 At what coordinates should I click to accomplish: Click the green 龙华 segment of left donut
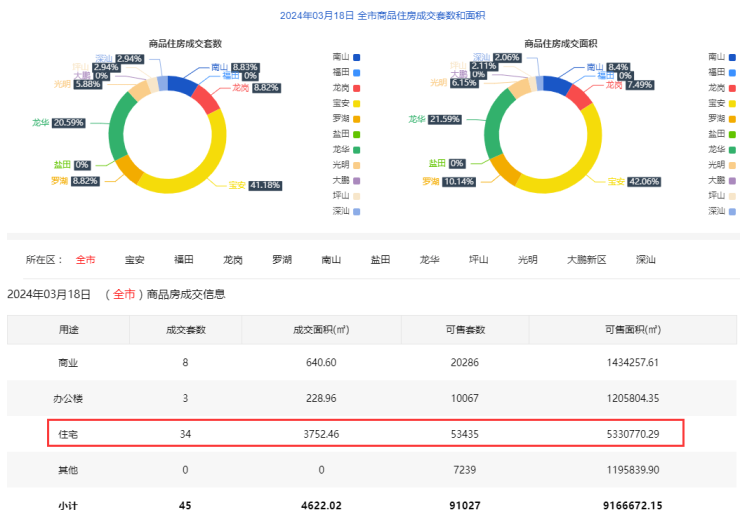[122, 132]
